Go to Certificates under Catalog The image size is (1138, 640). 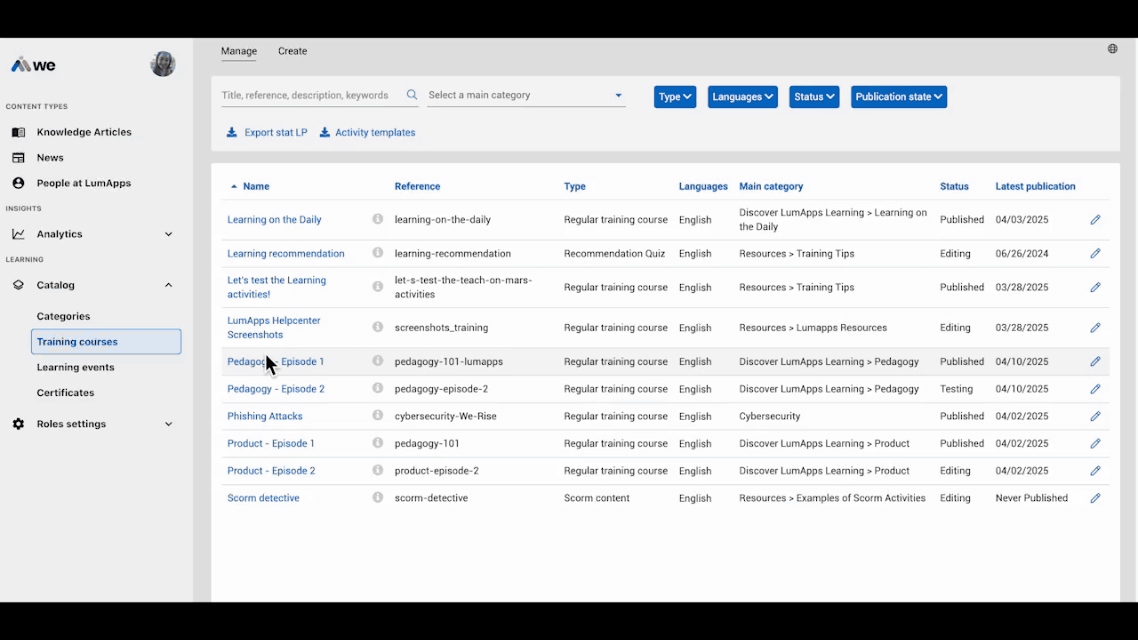click(65, 393)
